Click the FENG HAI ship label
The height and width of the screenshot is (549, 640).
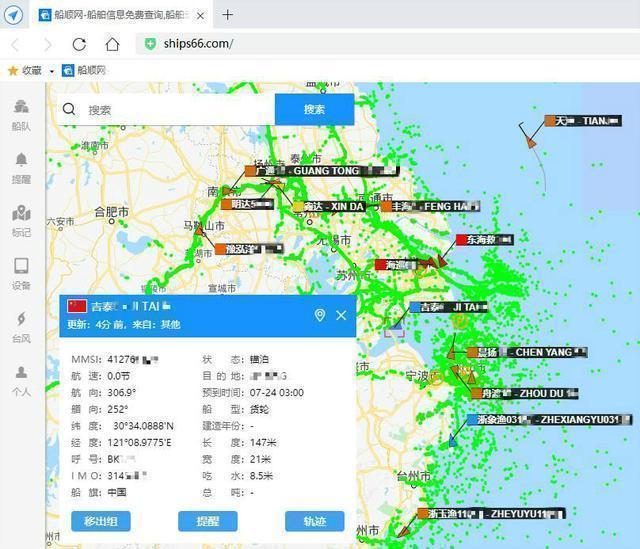click(x=431, y=207)
